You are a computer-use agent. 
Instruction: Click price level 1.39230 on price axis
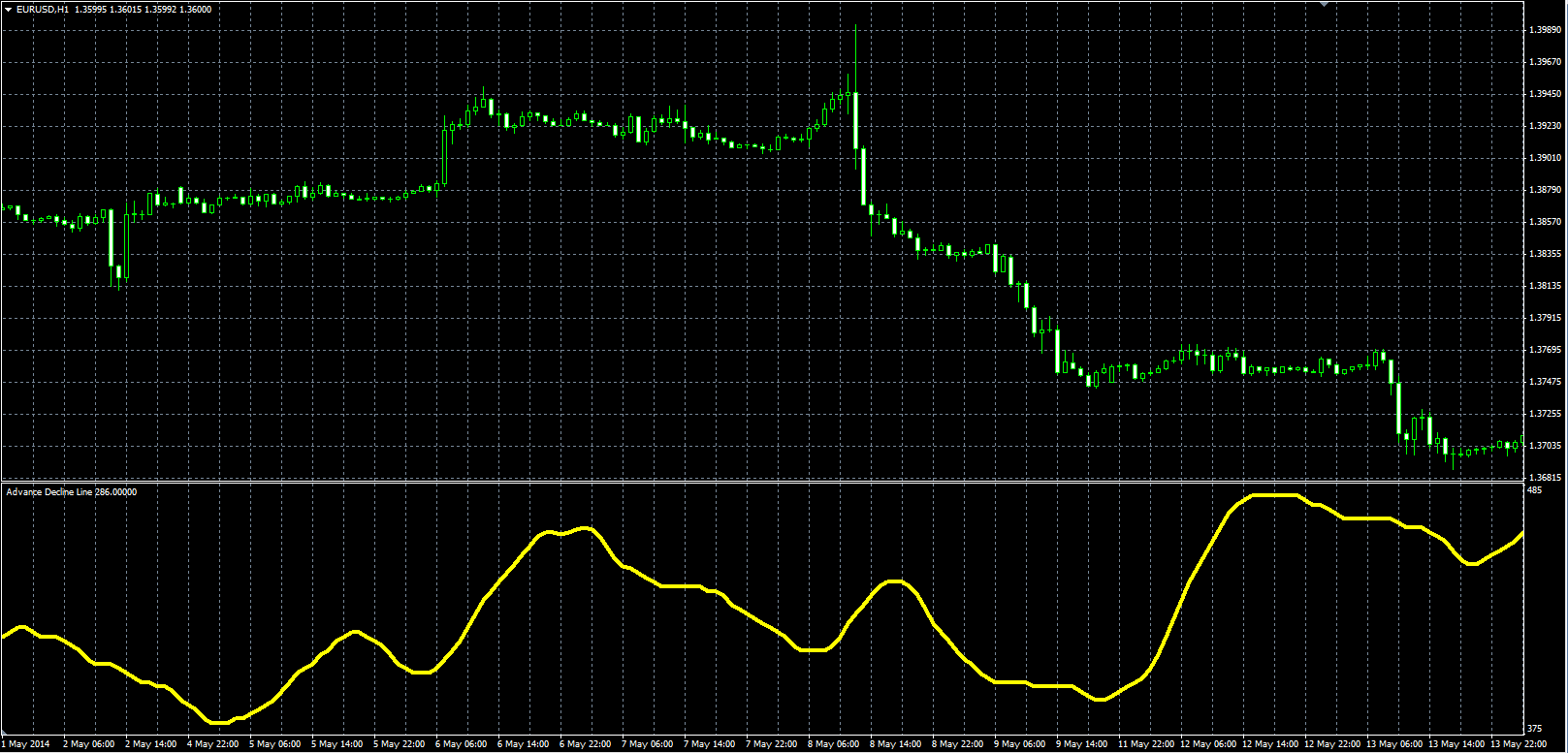pos(1545,126)
